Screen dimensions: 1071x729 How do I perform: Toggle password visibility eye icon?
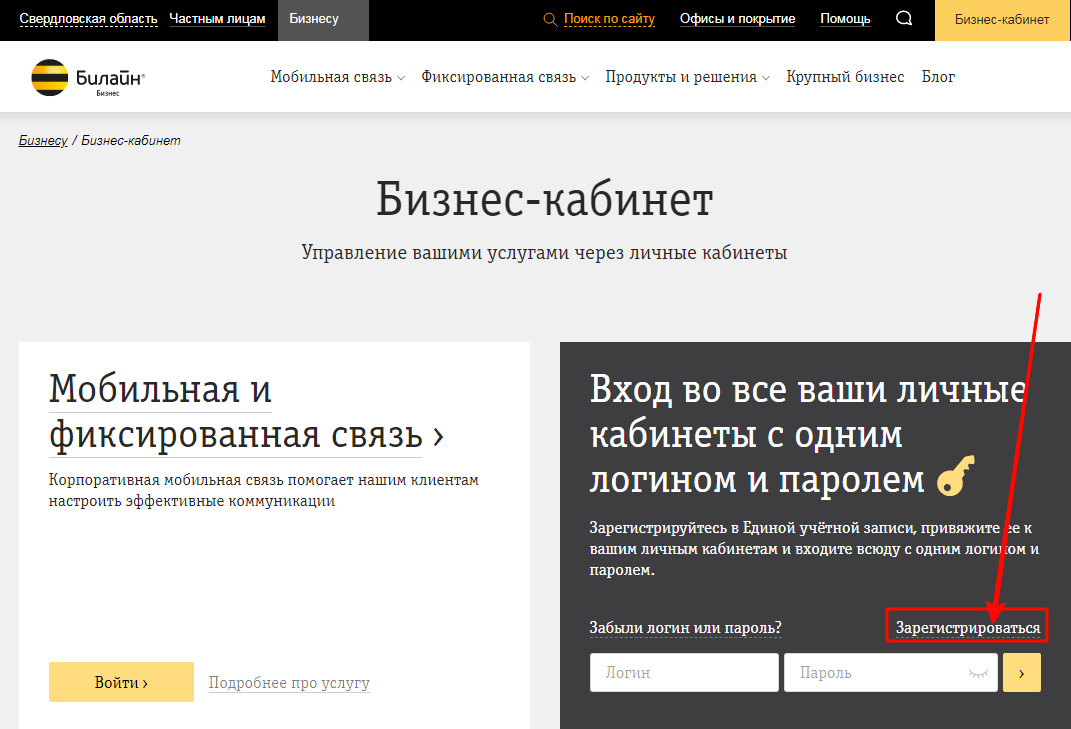point(978,673)
